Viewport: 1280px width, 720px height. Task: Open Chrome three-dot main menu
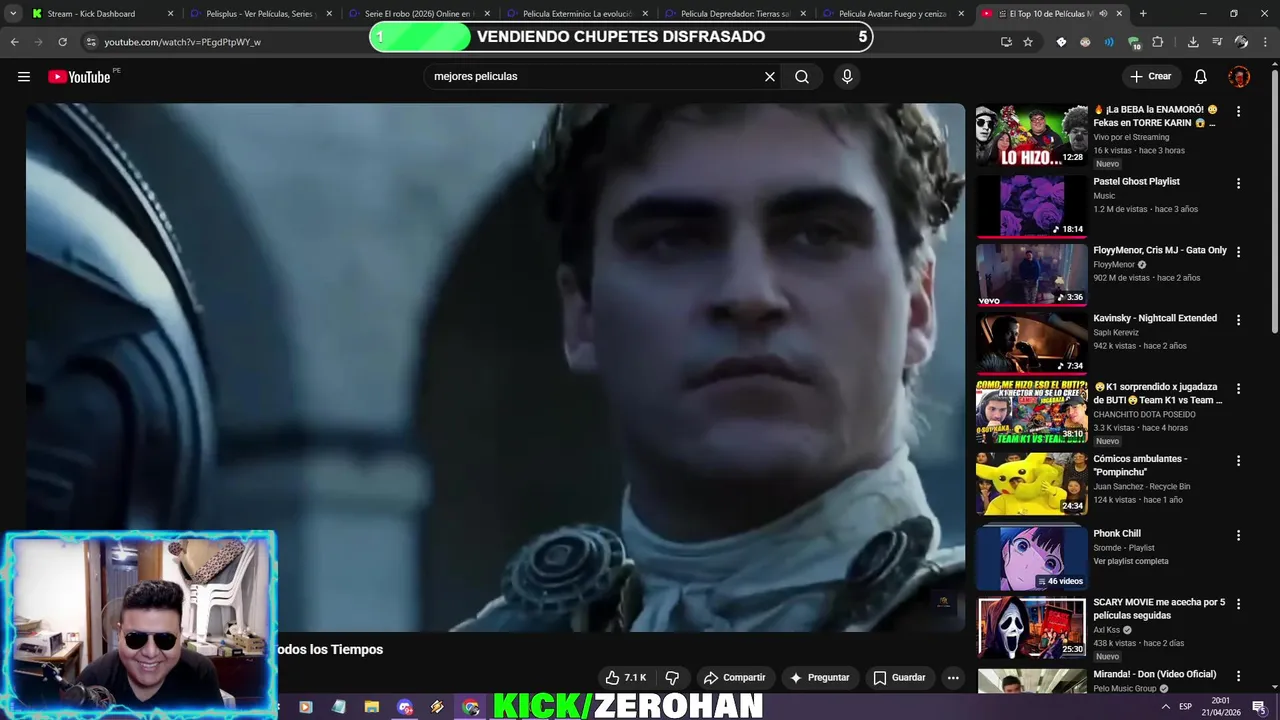1265,42
